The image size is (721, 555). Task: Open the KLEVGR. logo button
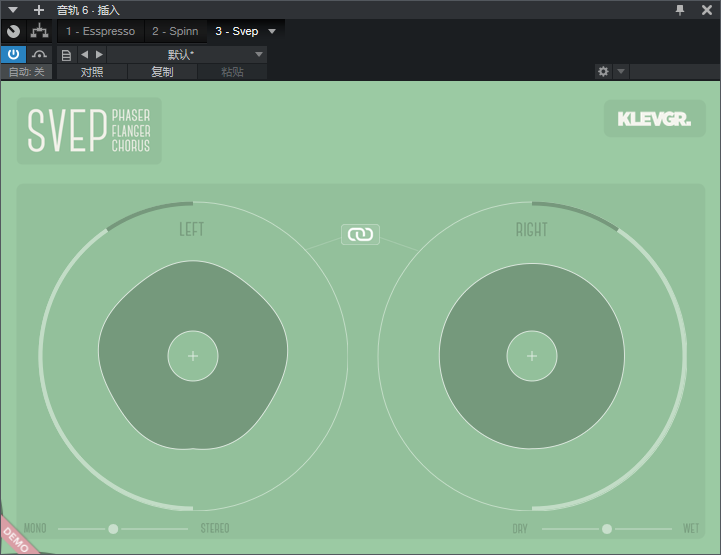point(654,119)
